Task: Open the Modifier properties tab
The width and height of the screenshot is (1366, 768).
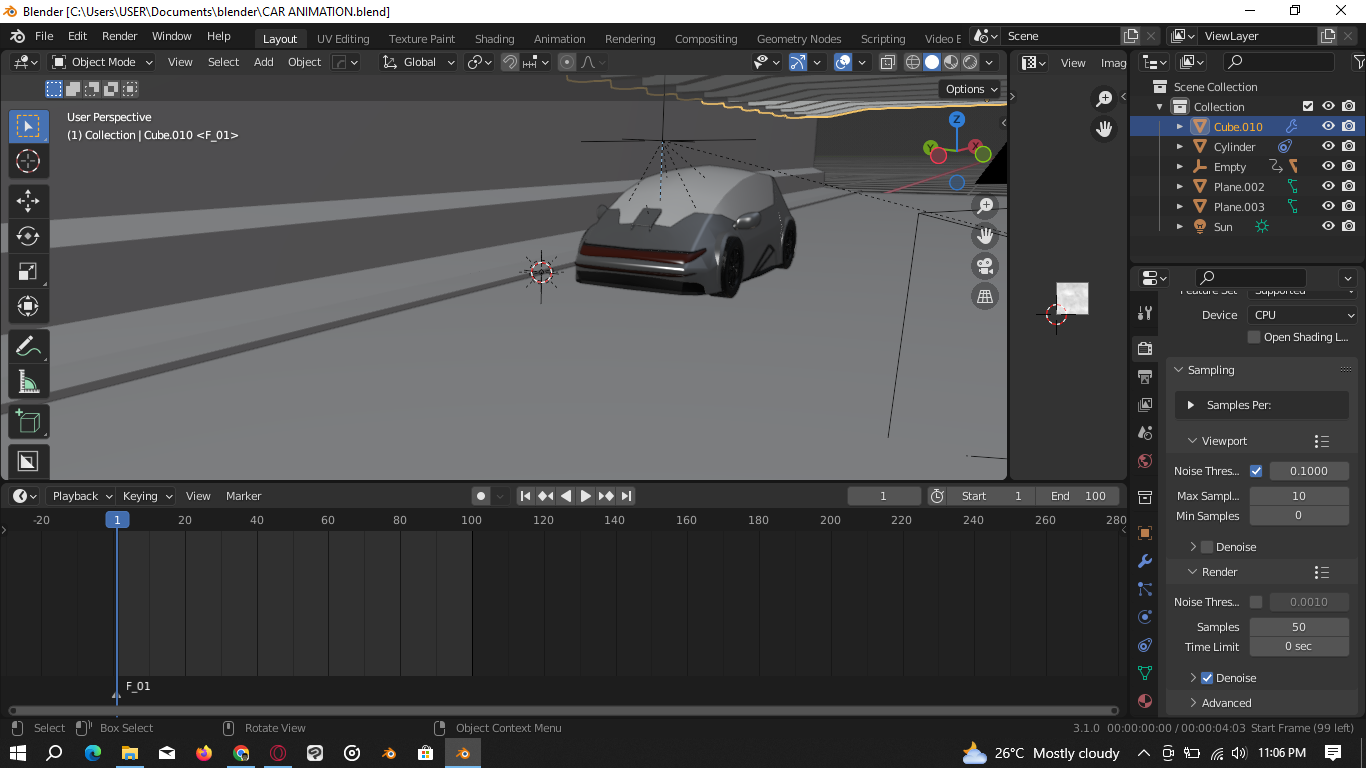Action: click(x=1145, y=561)
